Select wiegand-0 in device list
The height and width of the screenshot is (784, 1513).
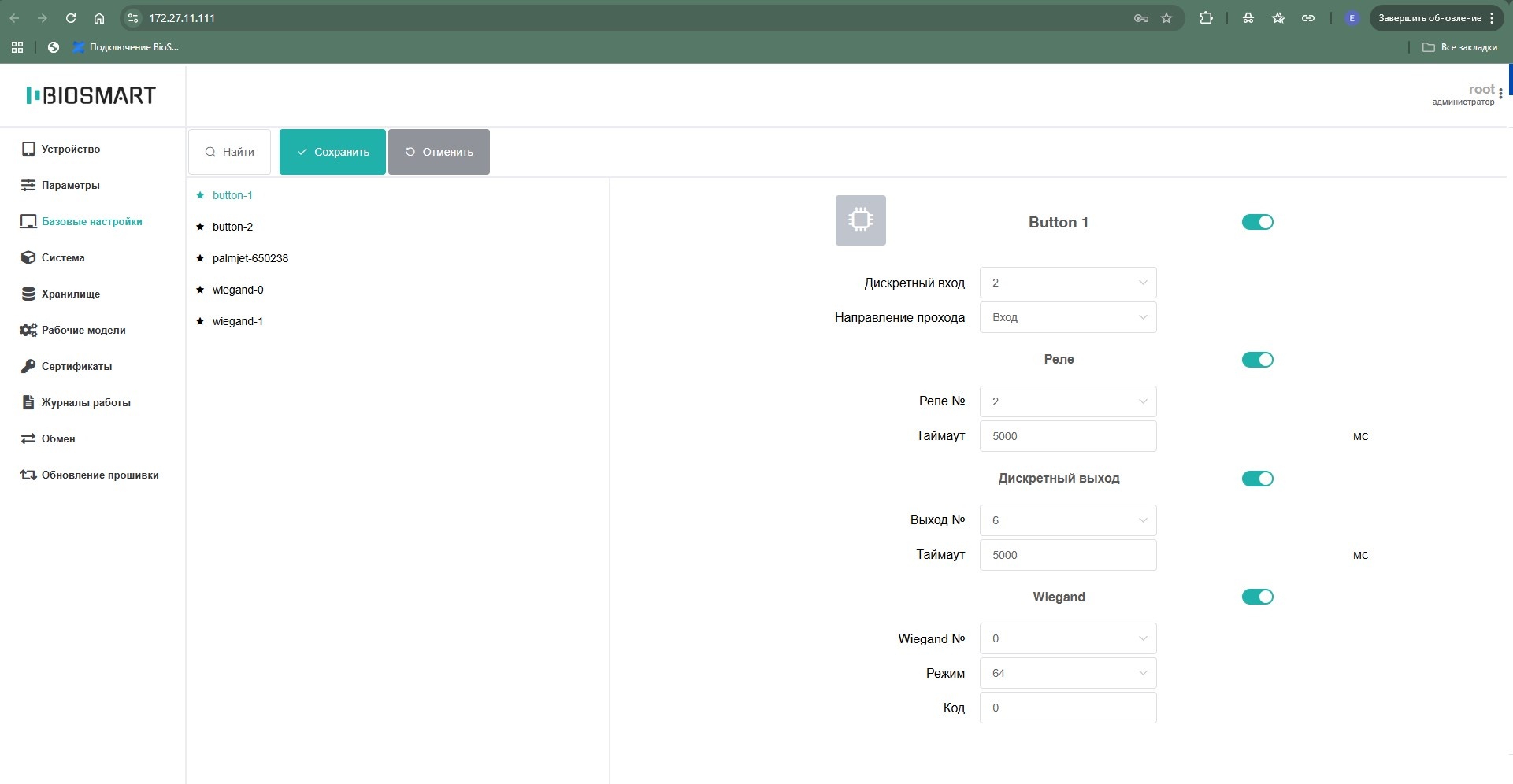238,290
